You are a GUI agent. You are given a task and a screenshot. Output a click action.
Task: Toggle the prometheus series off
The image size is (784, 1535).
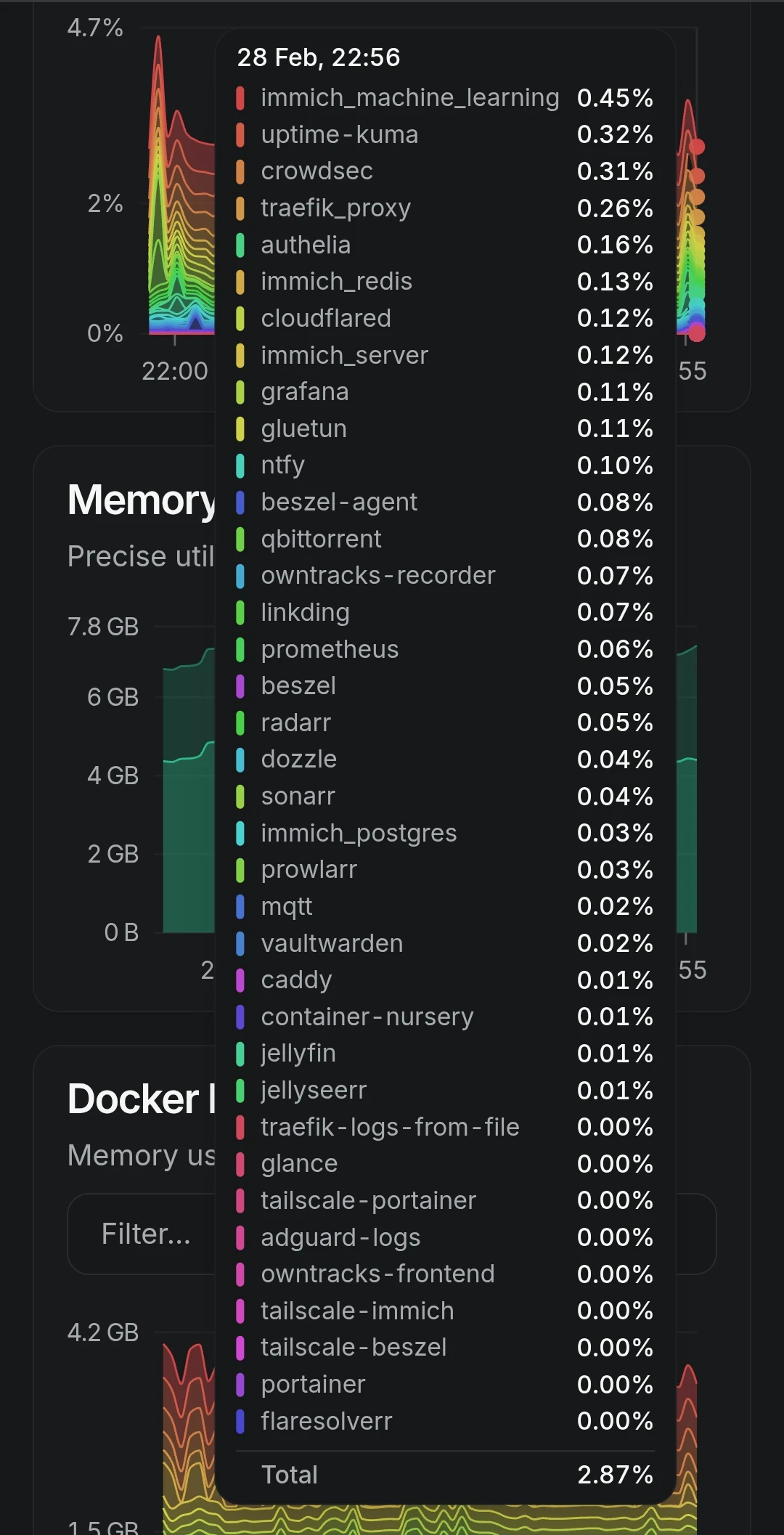point(329,649)
